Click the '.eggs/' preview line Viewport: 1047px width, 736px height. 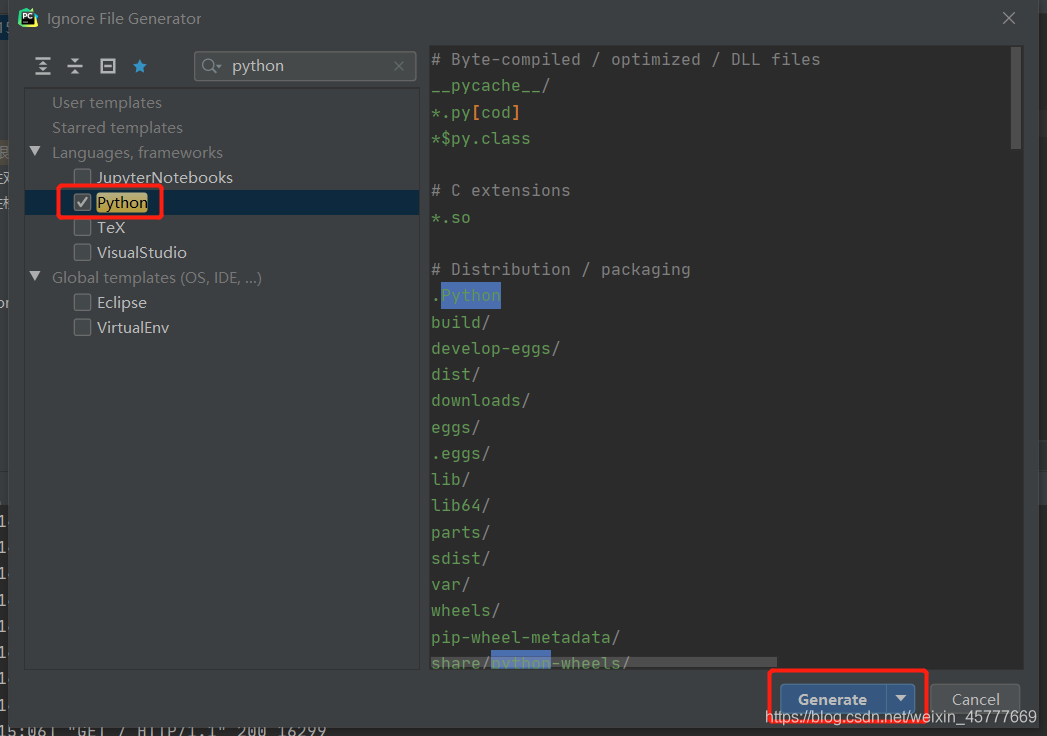[x=461, y=453]
